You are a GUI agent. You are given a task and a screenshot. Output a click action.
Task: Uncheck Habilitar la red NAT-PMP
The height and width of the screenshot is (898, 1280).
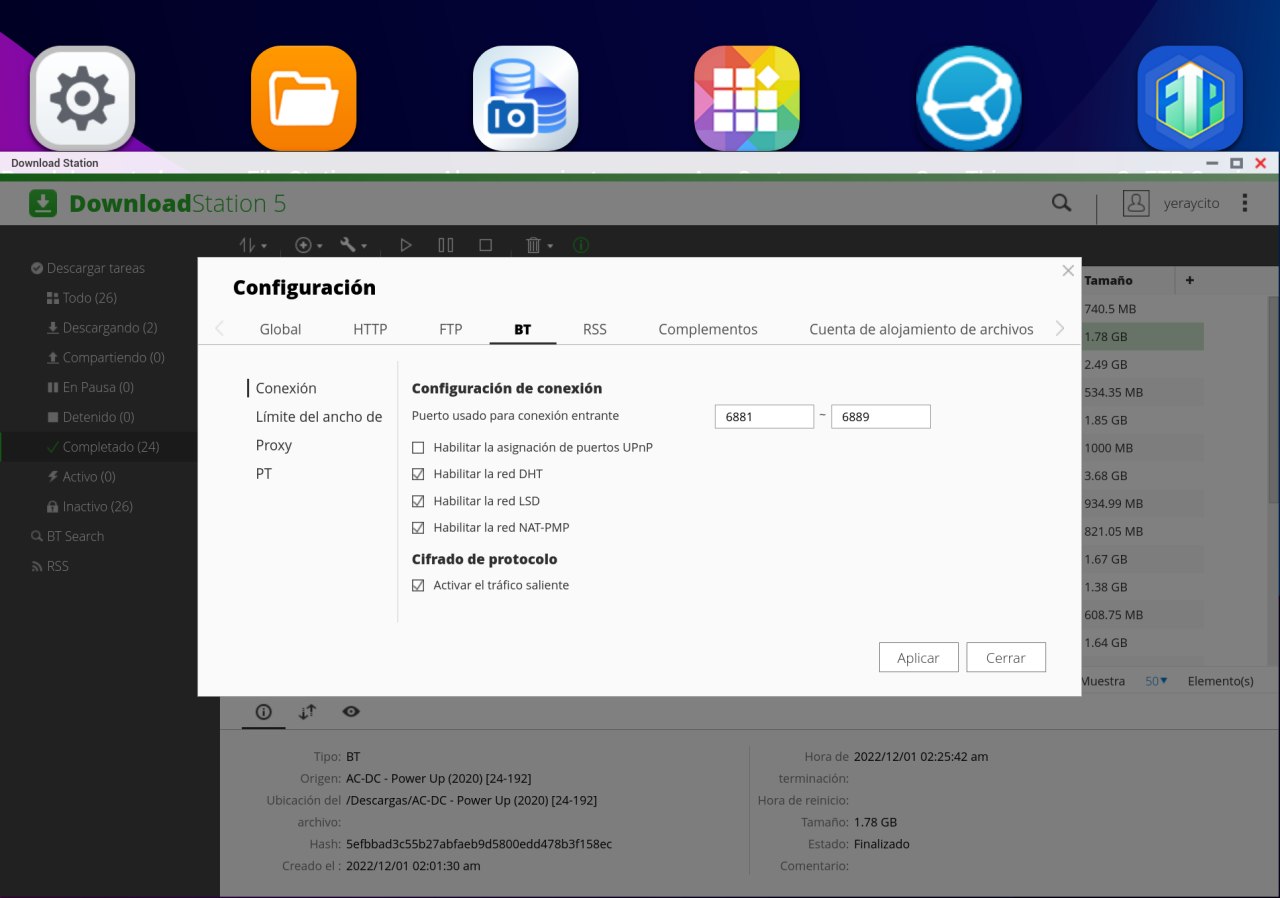(x=418, y=527)
